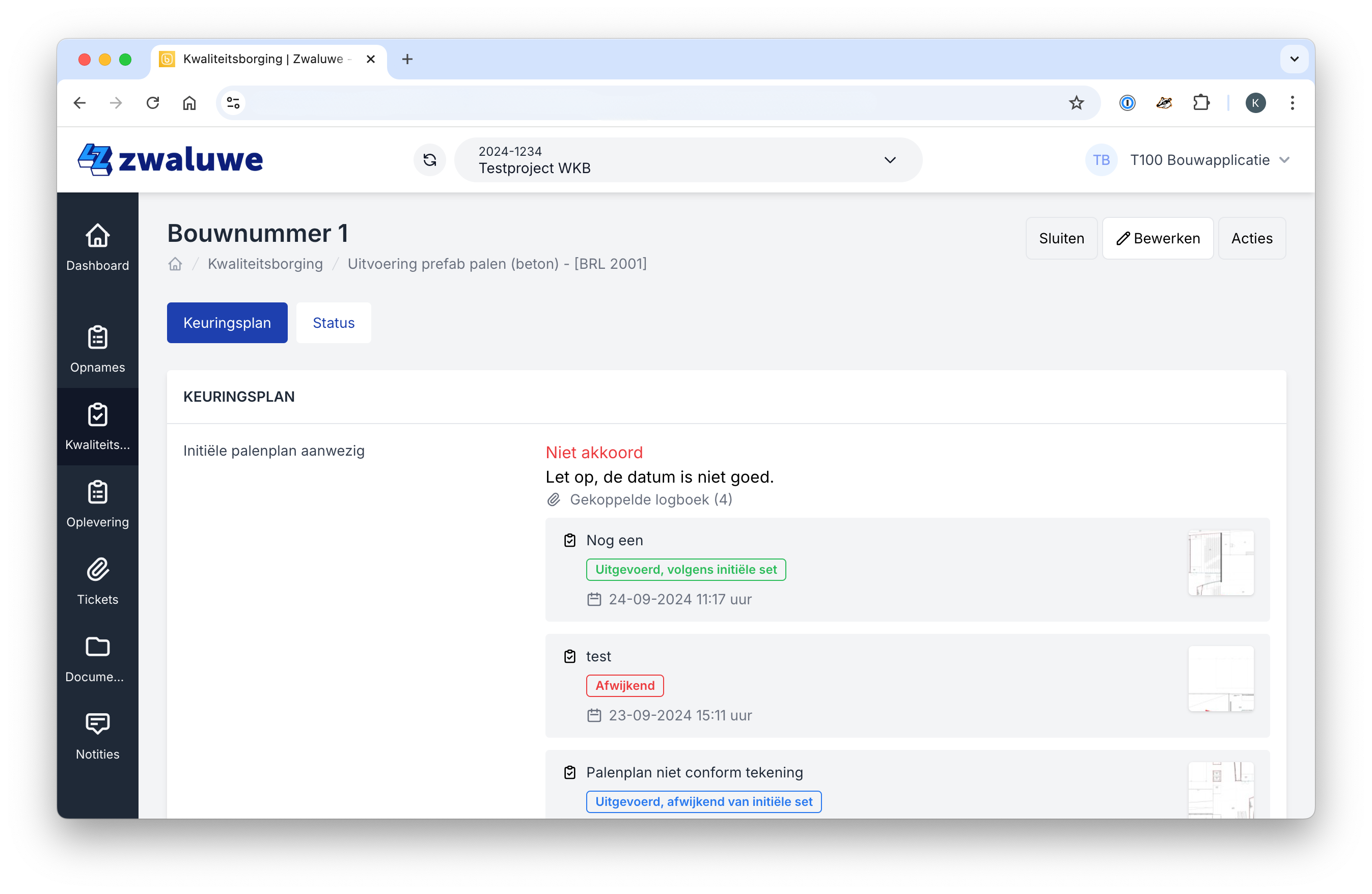
Task: Click the TB user avatar
Action: (1101, 160)
